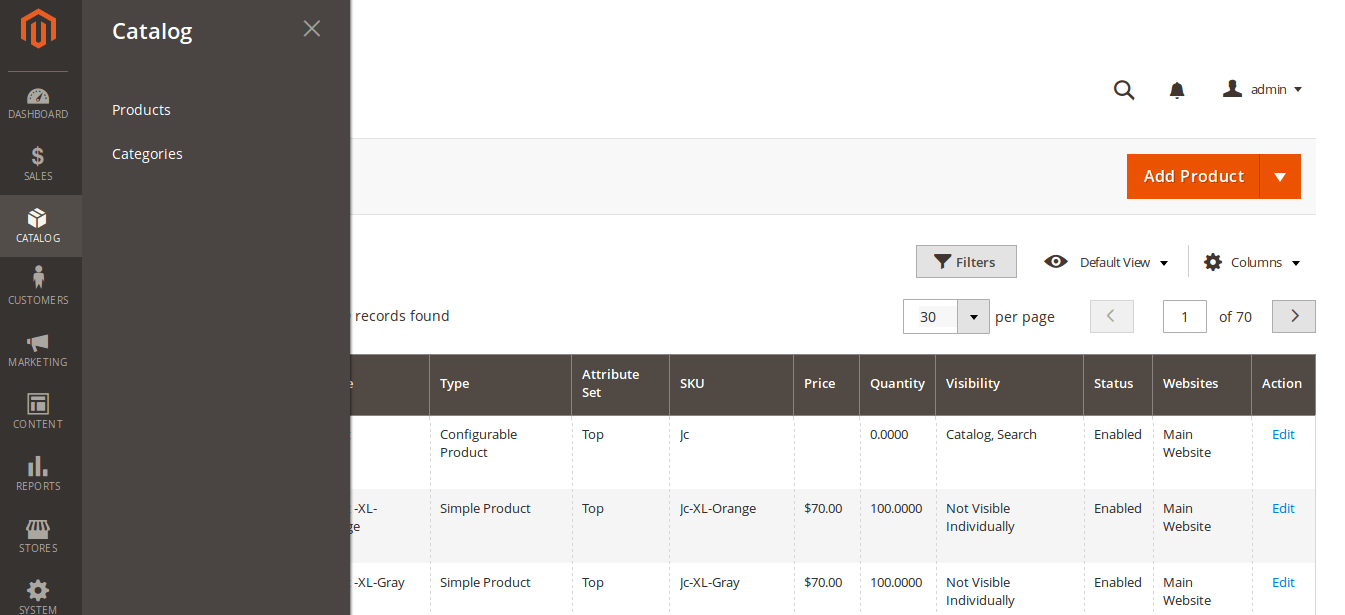The width and height of the screenshot is (1345, 615).
Task: Click the previous page arrow
Action: click(1112, 316)
